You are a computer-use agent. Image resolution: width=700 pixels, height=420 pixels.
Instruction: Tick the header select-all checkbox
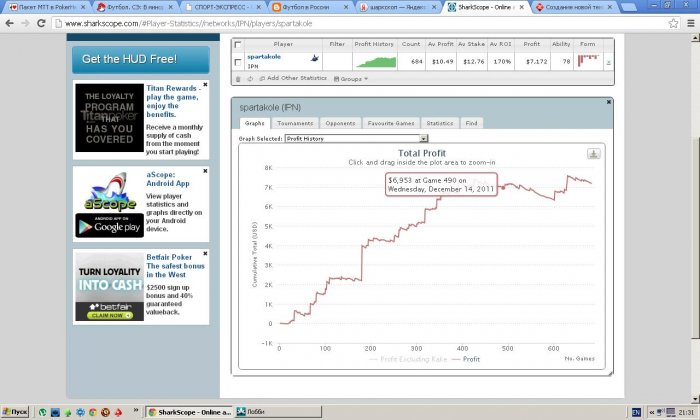coord(238,45)
